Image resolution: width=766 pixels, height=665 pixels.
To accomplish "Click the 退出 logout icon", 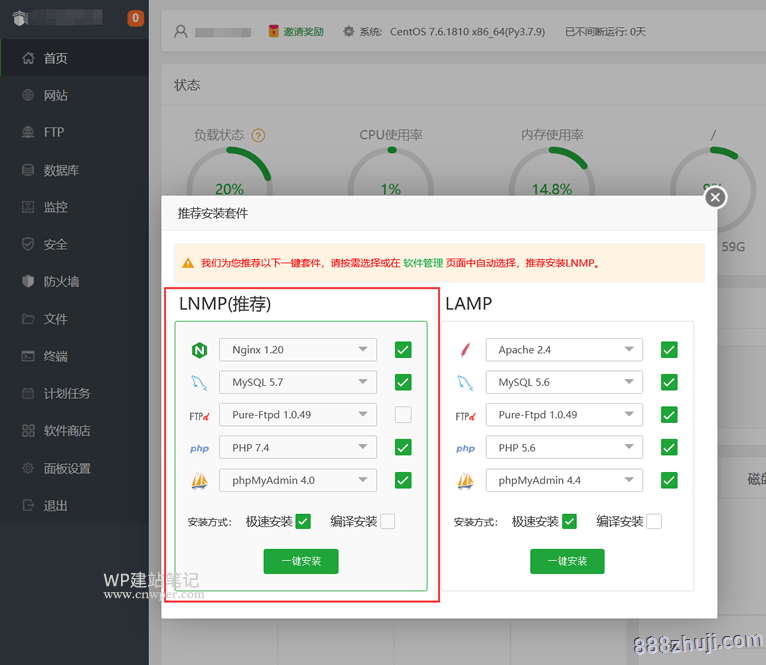I will coord(28,505).
